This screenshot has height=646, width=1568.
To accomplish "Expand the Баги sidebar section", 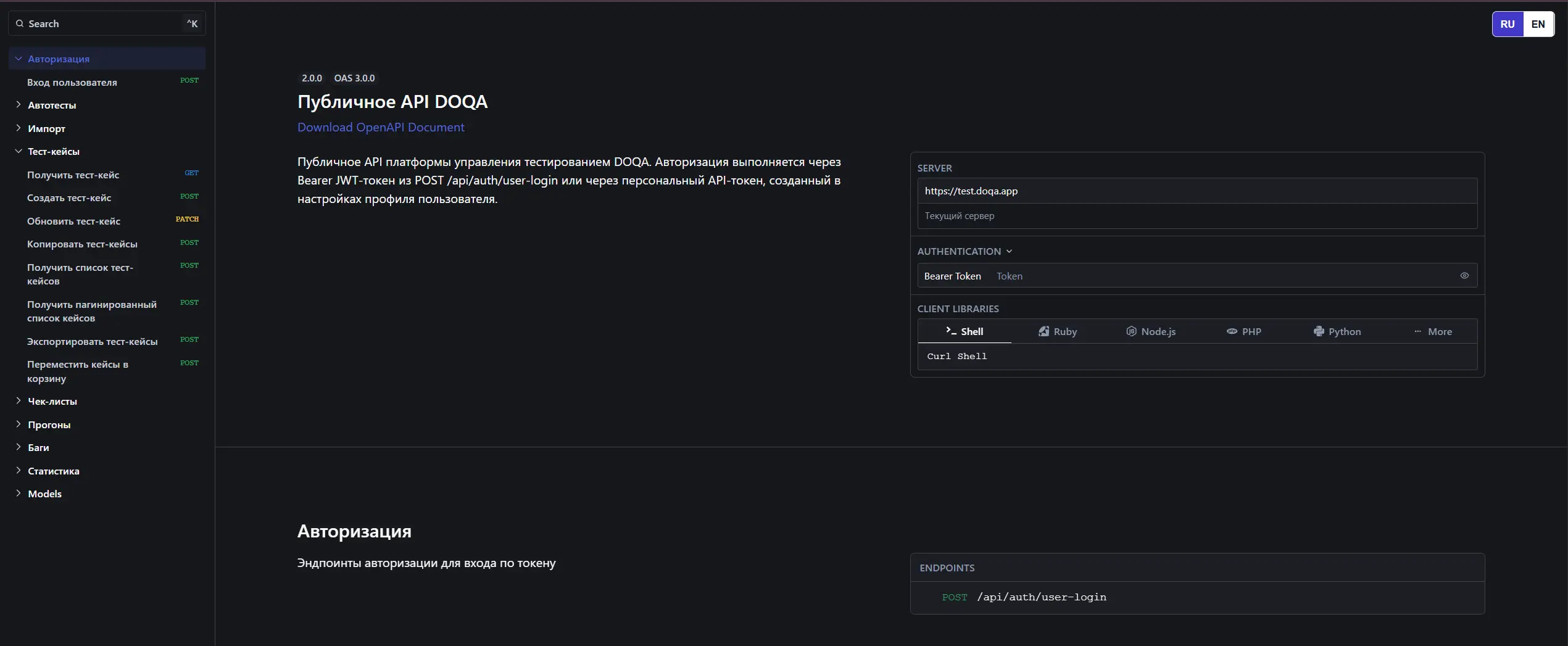I will (x=19, y=447).
